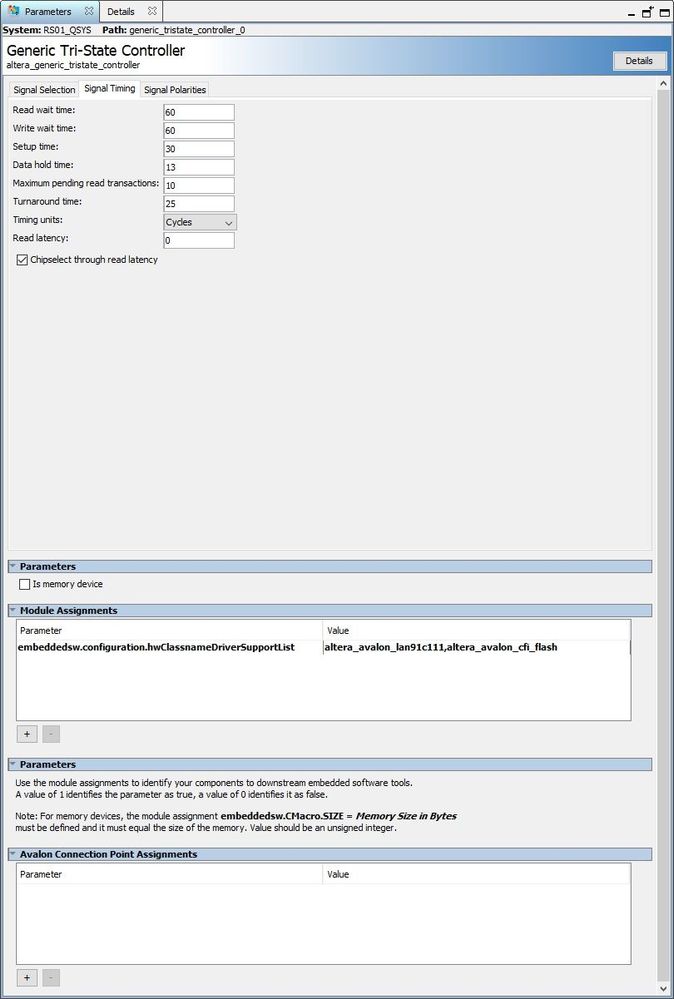The image size is (674, 999).
Task: Click the minus button under Module Assignments
Action: (51, 734)
